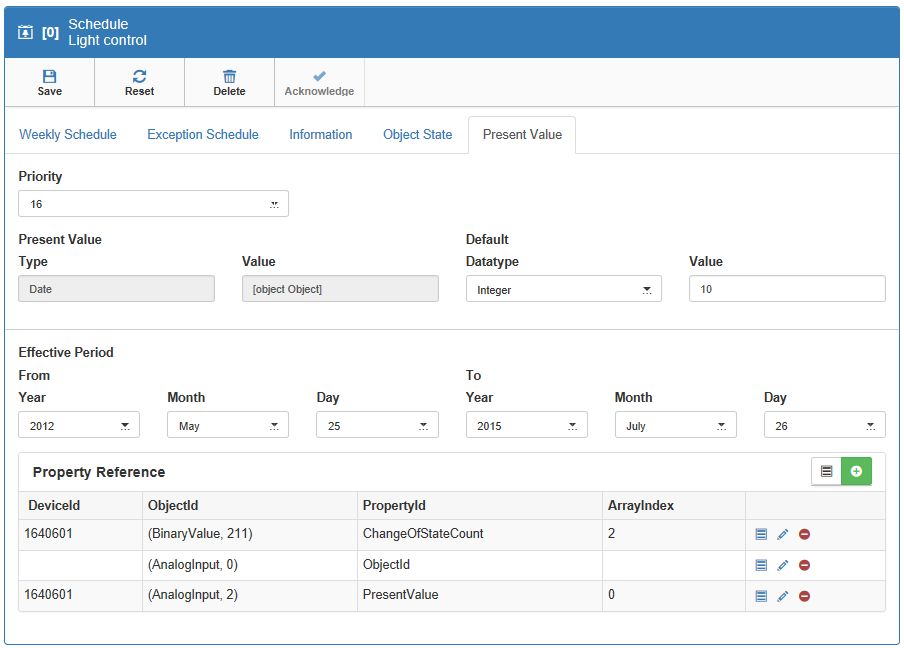Open the From Month dropdown showing May

pyautogui.click(x=228, y=425)
